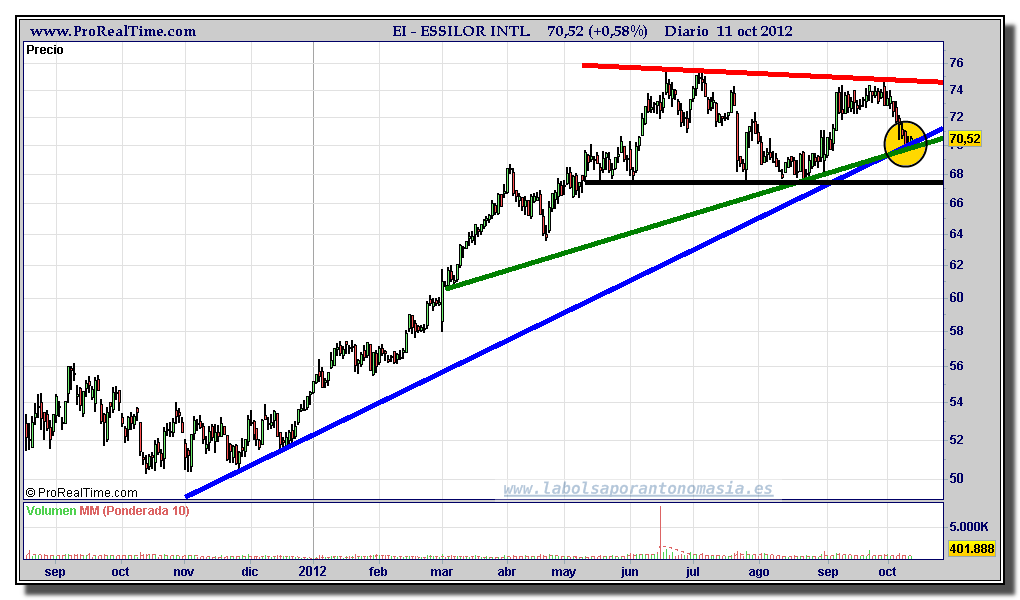Click the may label on time axis
The width and height of the screenshot is (1020, 600).
coord(563,572)
